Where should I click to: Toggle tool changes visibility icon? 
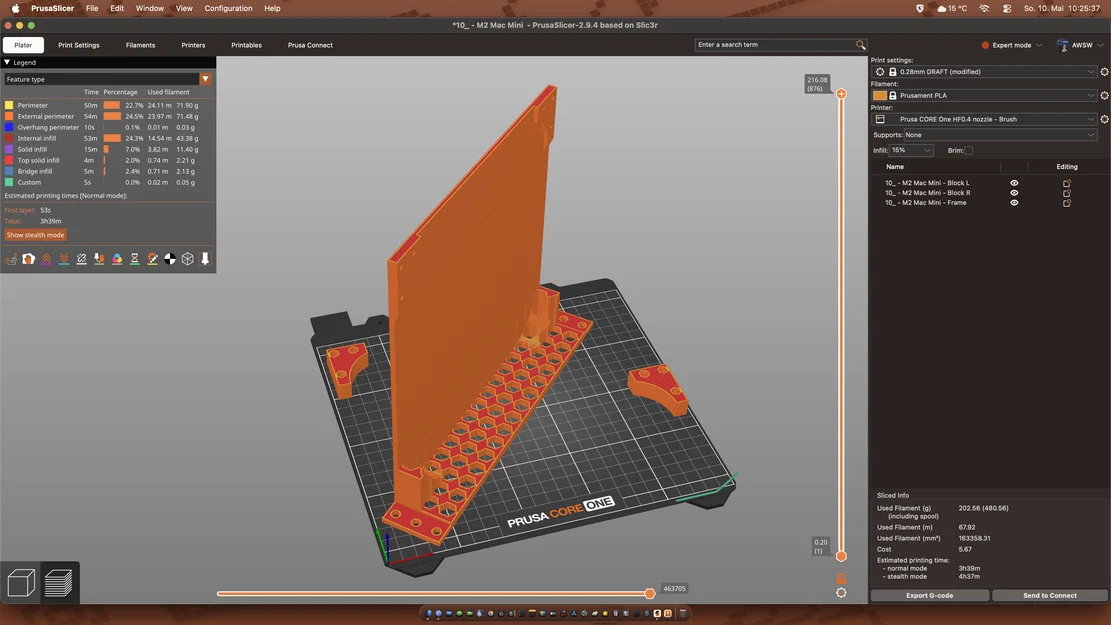click(x=99, y=259)
